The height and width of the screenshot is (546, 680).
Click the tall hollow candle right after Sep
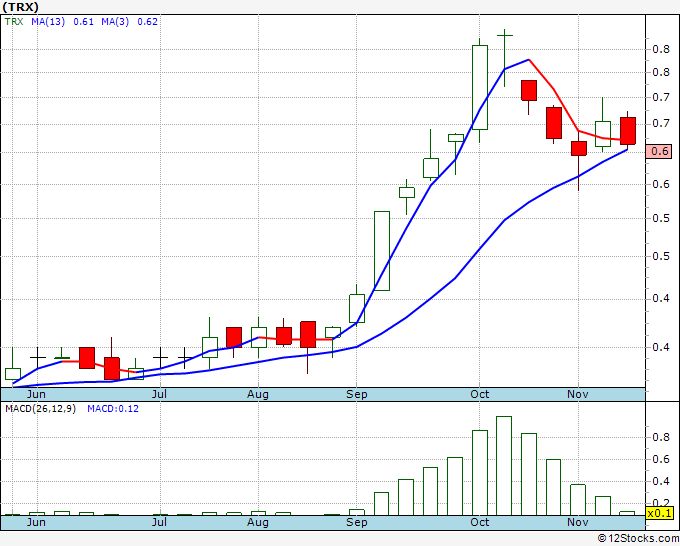pos(382,251)
